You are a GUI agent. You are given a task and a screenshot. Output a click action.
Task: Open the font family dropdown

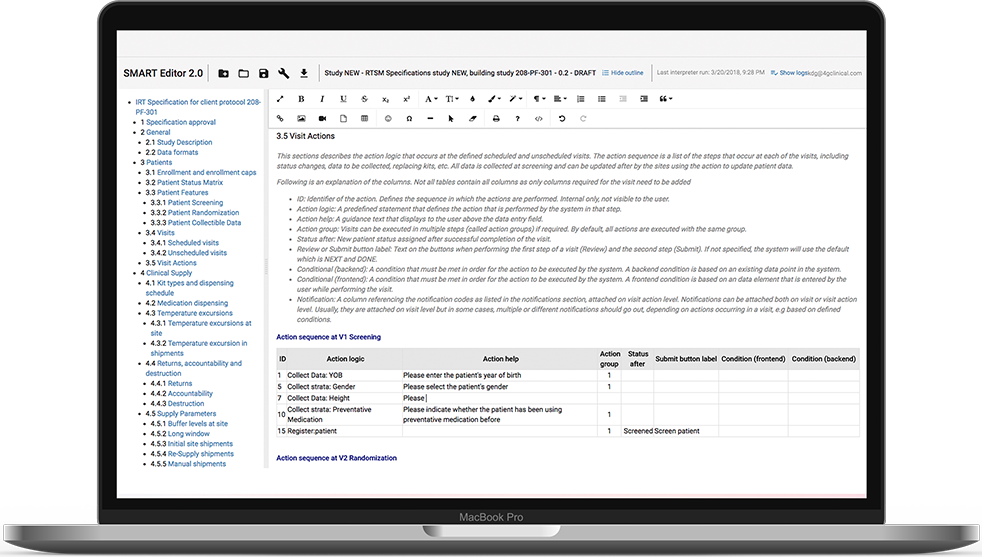(x=430, y=99)
